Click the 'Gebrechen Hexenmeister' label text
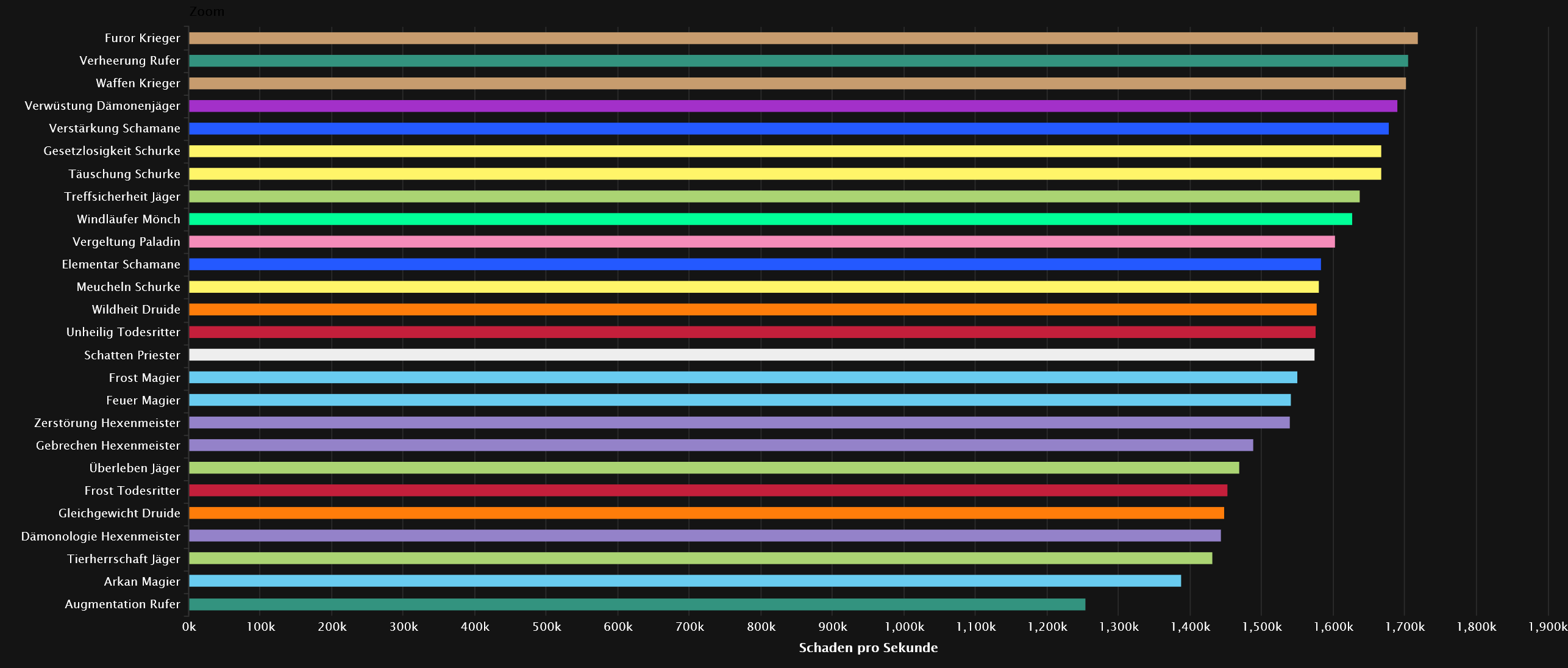 pyautogui.click(x=108, y=446)
